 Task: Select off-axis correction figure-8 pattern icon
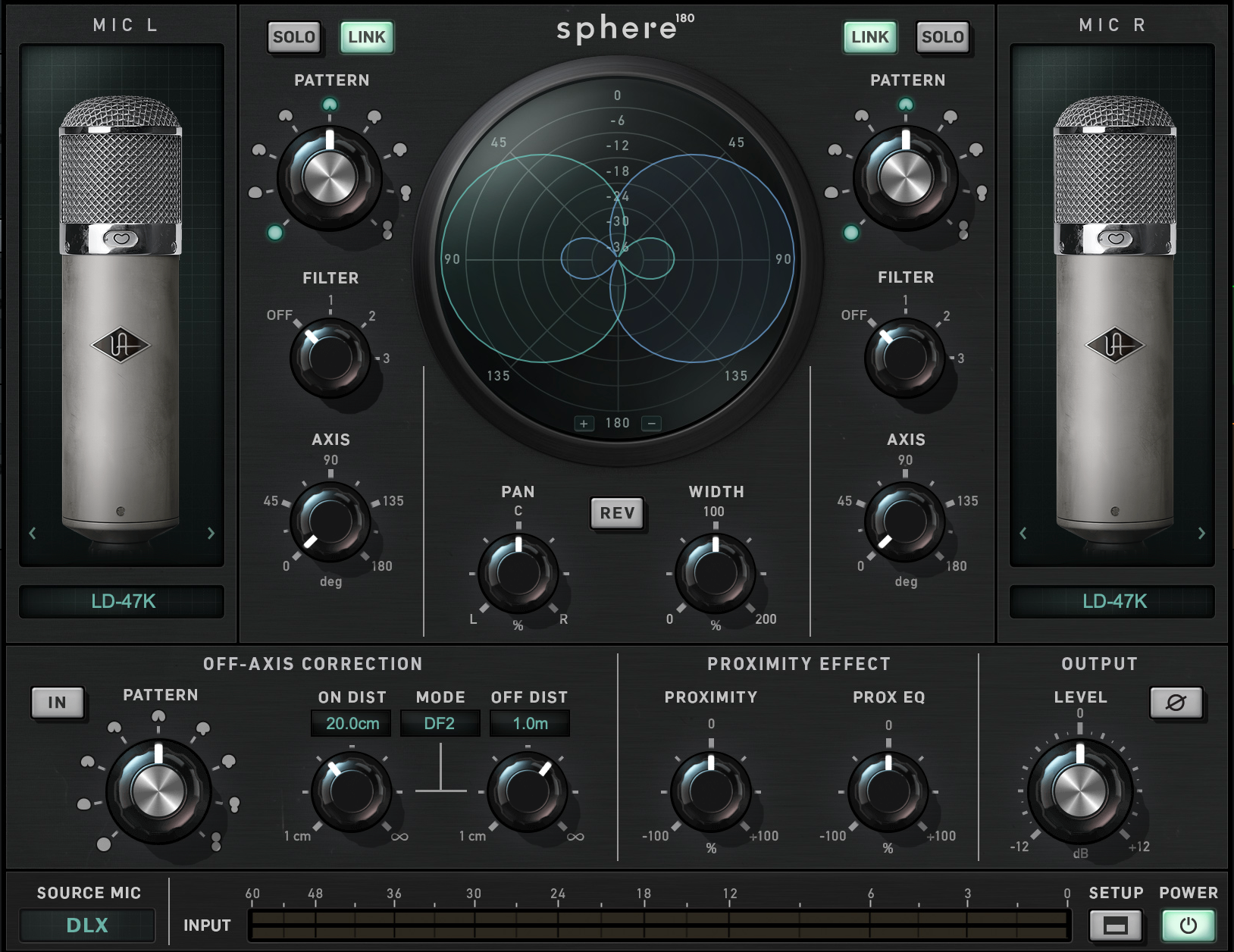pos(216,841)
